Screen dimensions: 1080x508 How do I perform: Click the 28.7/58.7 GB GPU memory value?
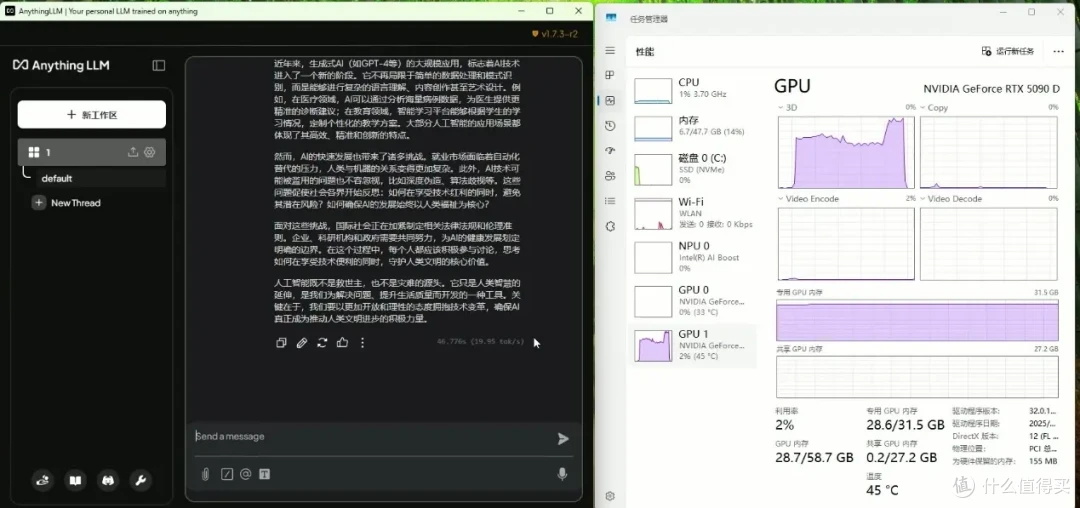(x=814, y=458)
